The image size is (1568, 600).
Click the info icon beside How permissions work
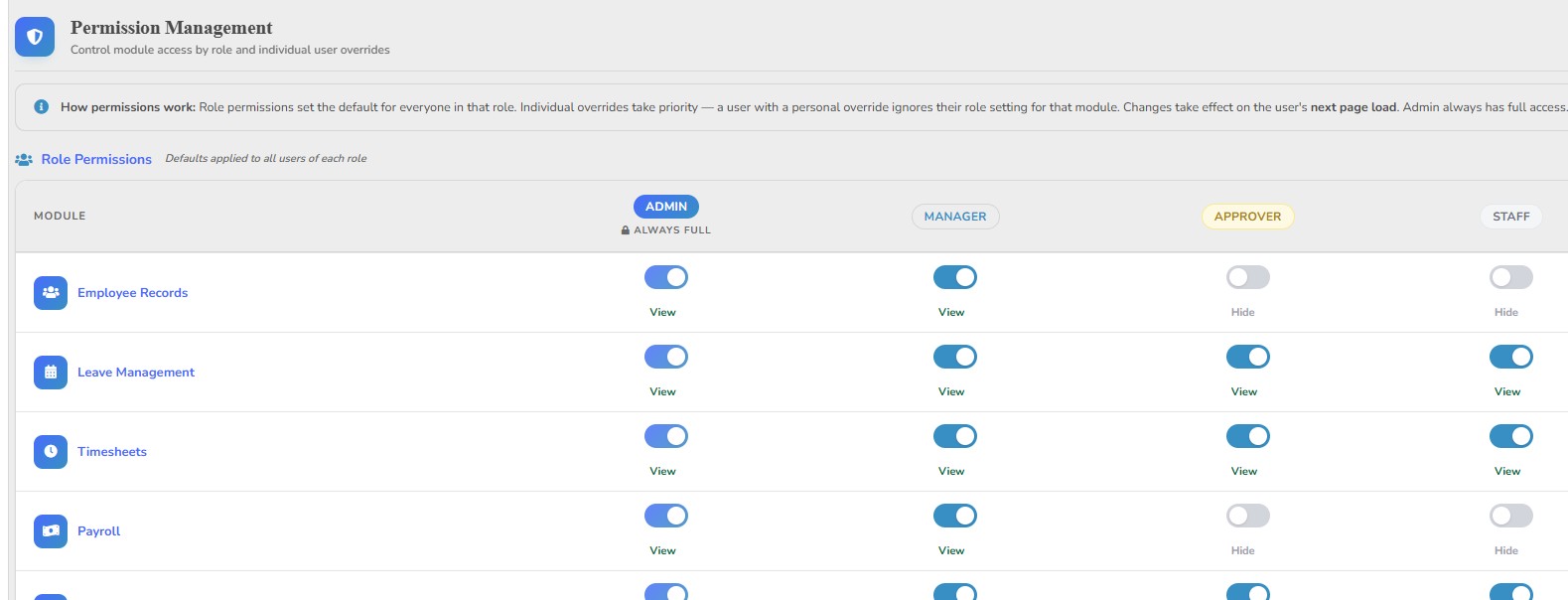pos(41,106)
